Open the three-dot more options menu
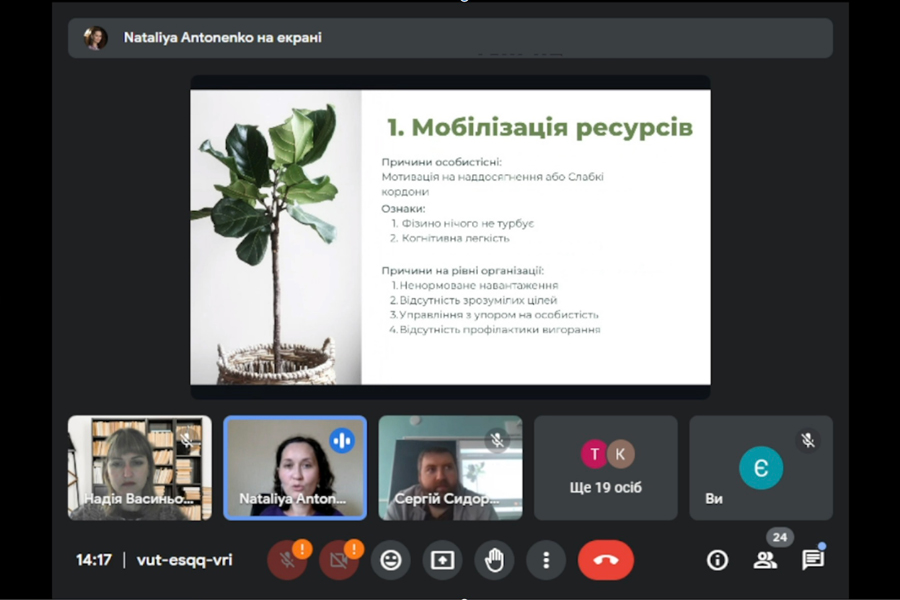 [x=546, y=560]
